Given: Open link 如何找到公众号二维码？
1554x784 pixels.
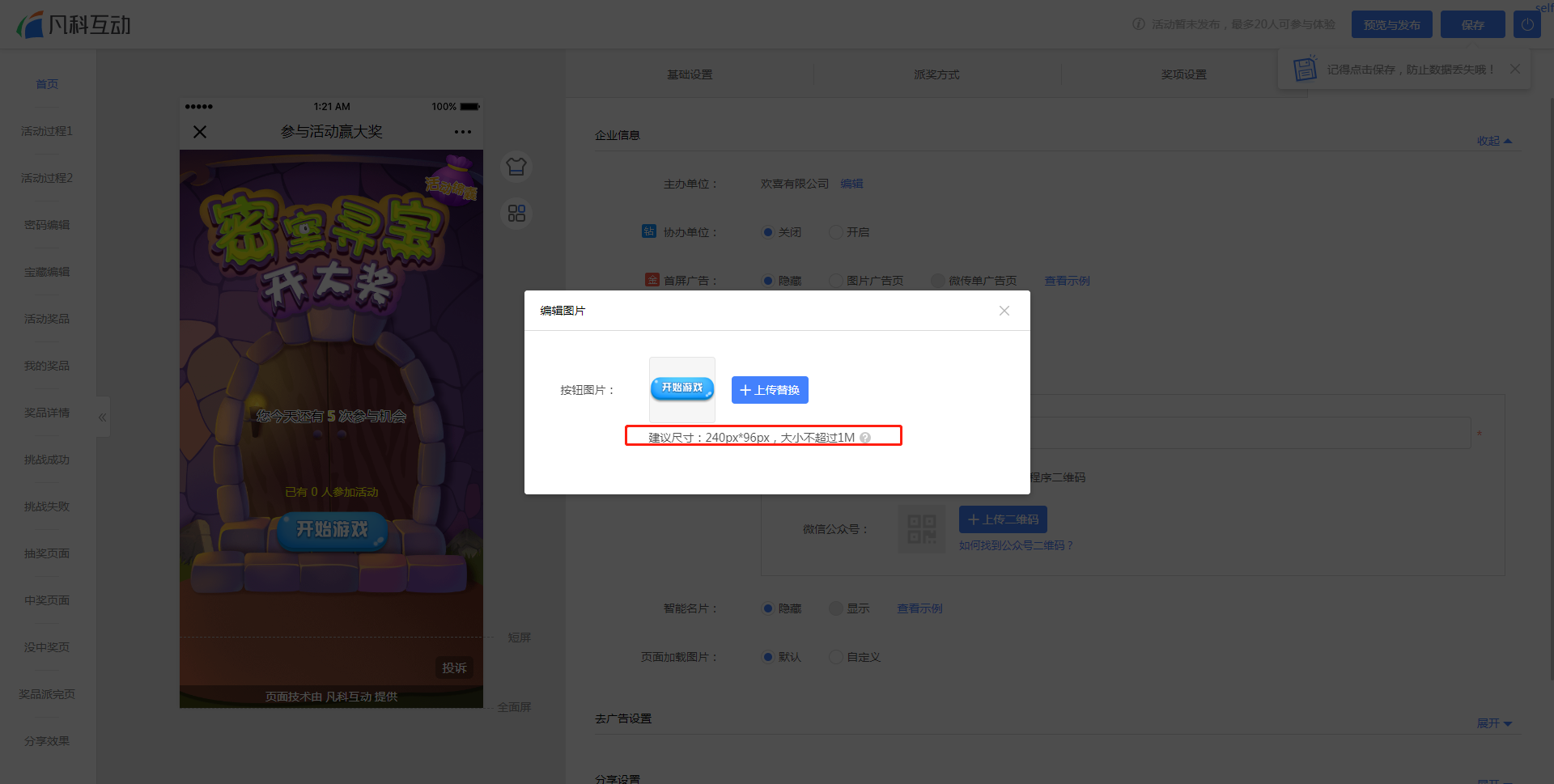Looking at the screenshot, I should pos(1017,545).
